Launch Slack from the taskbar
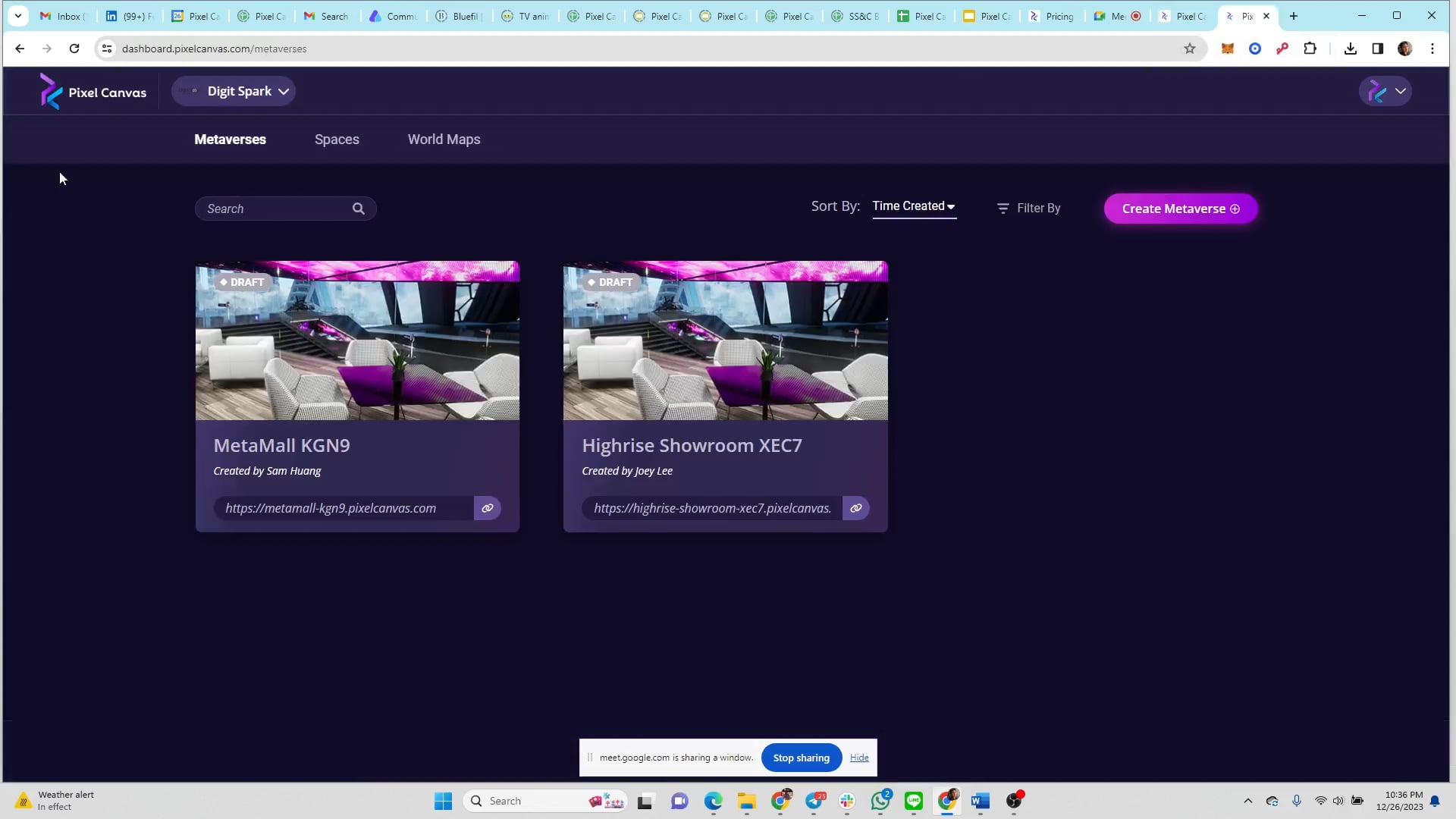 [846, 801]
